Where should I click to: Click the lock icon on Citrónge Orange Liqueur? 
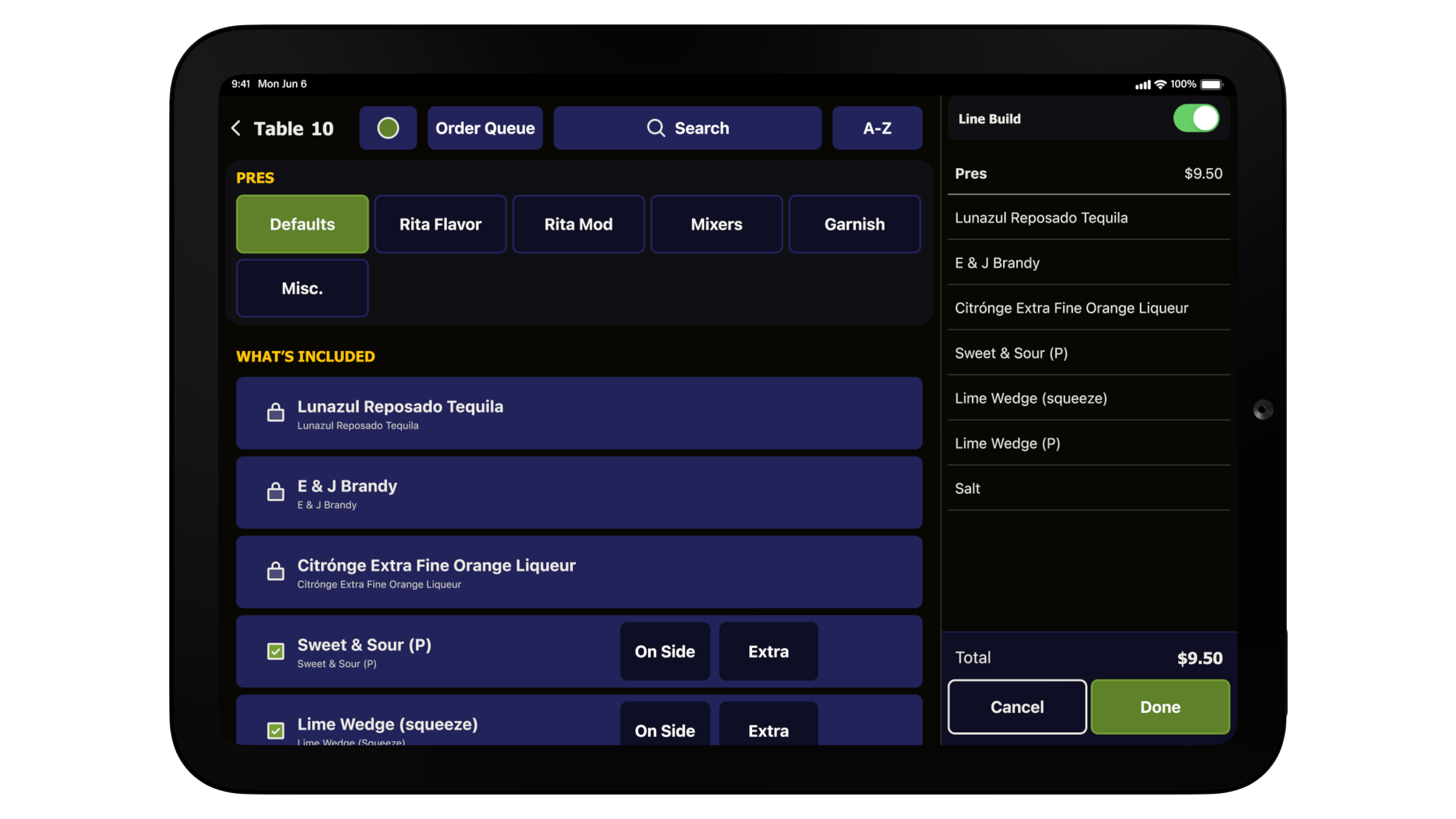[276, 571]
